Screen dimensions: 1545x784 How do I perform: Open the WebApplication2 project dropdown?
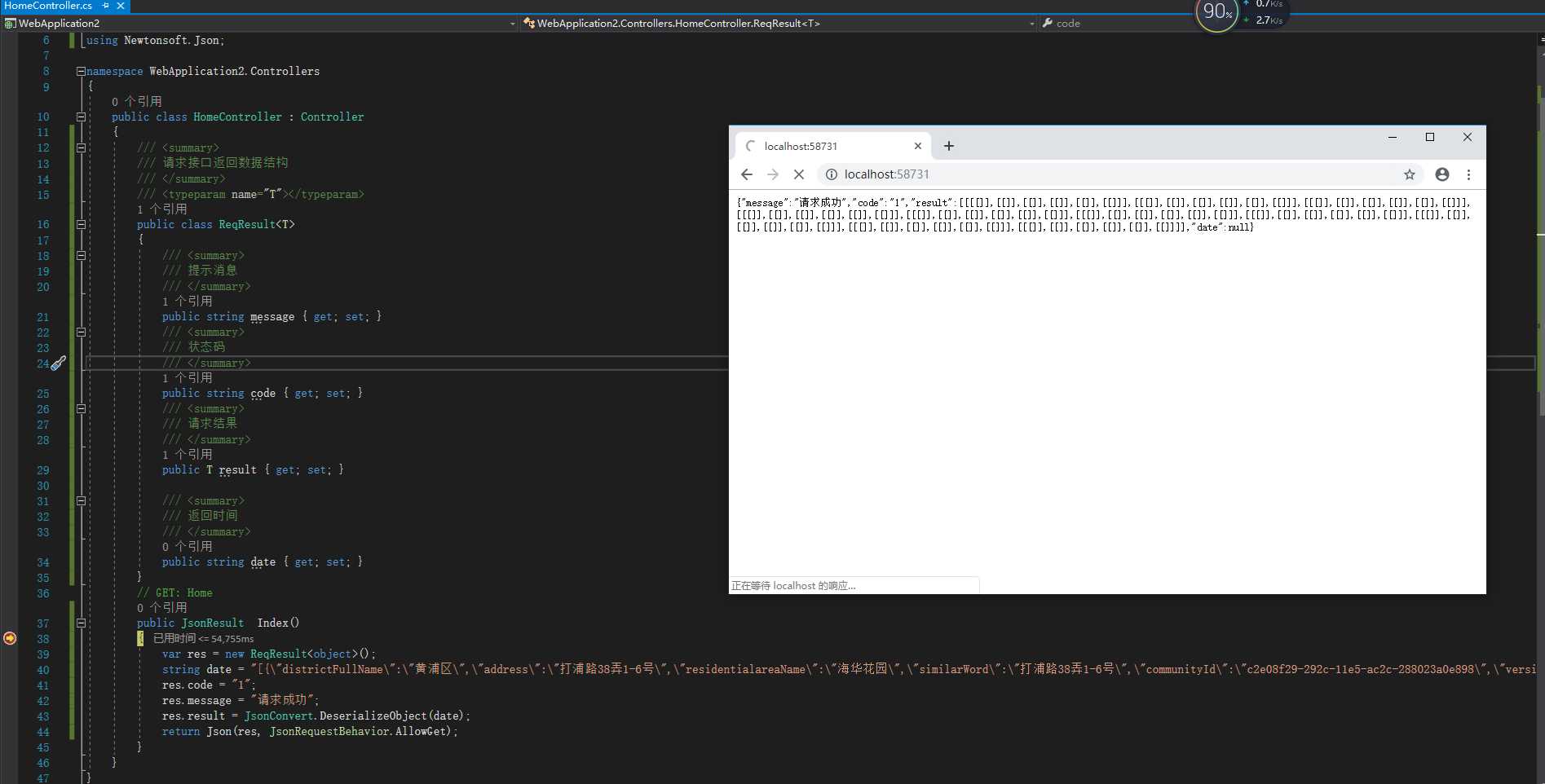click(x=260, y=24)
